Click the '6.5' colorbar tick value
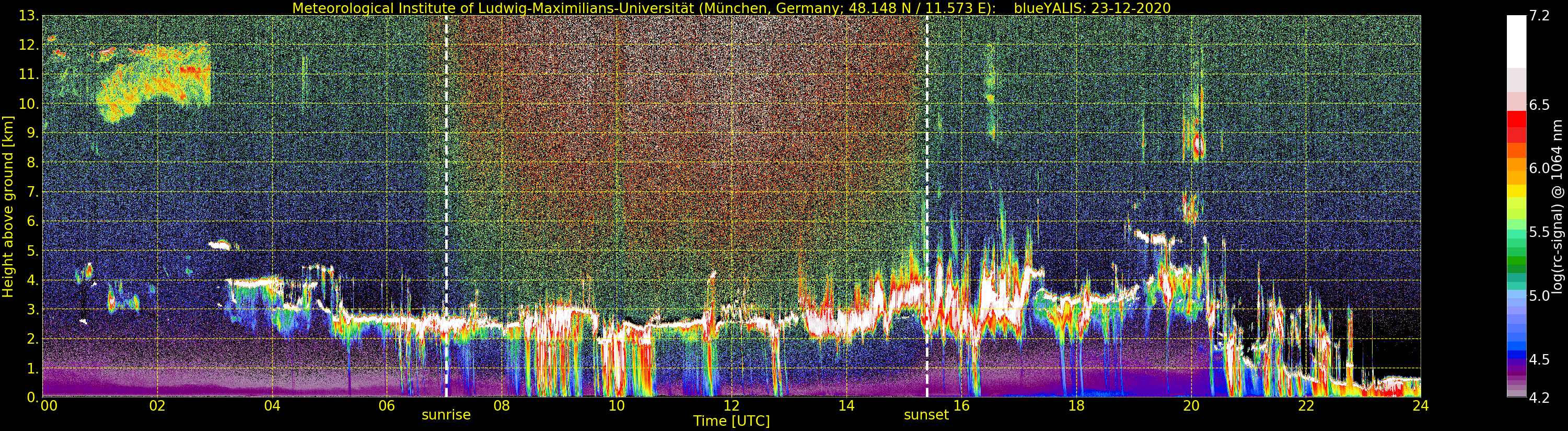Viewport: 1568px width, 431px height. pos(1540,105)
